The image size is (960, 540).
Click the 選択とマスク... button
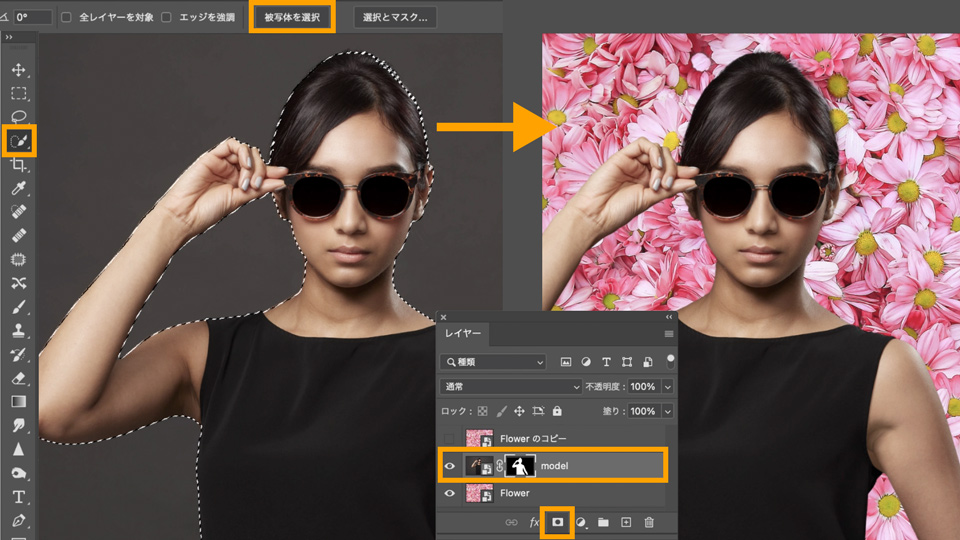[x=395, y=17]
